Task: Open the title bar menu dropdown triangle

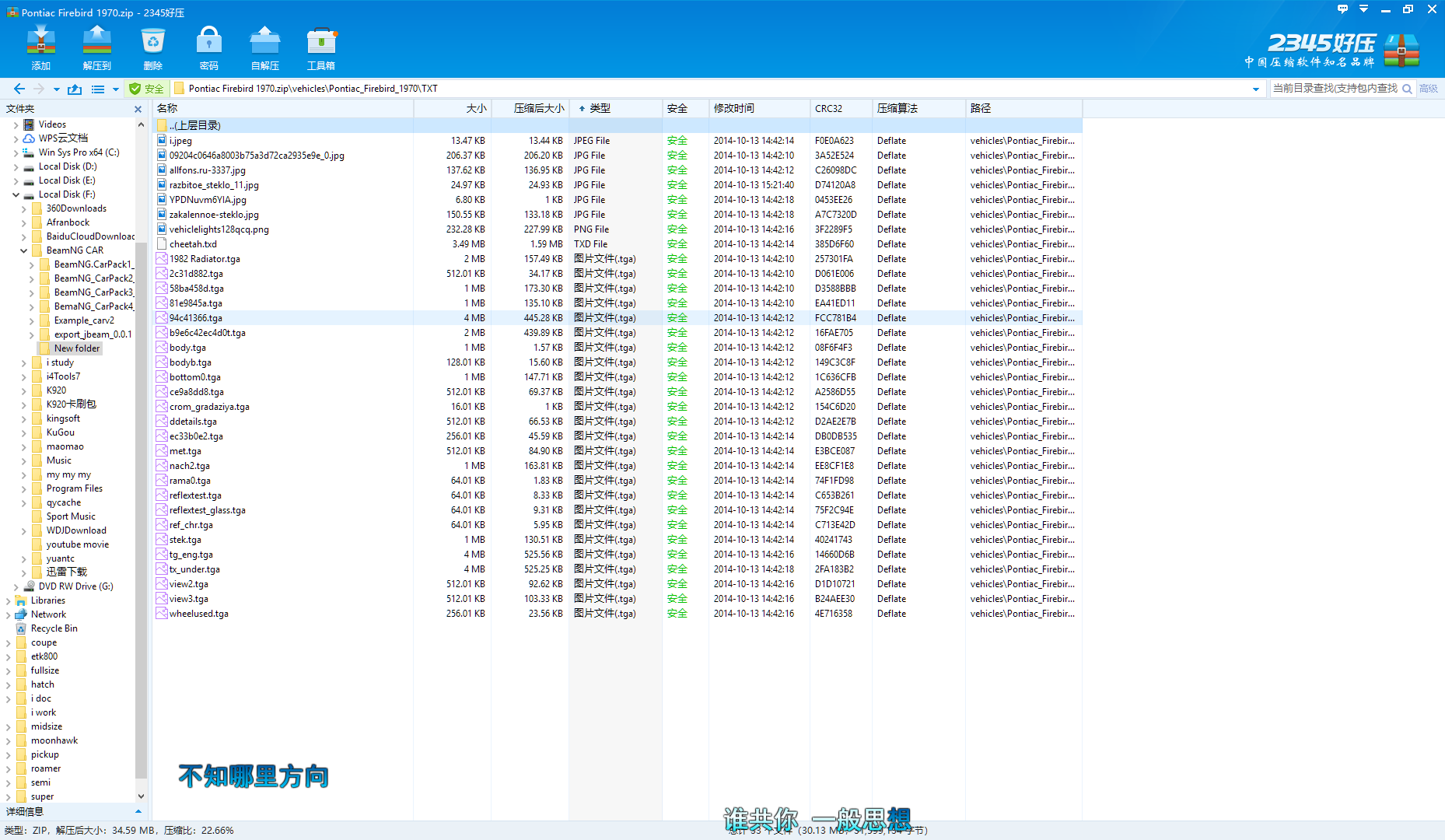Action: pyautogui.click(x=1363, y=9)
